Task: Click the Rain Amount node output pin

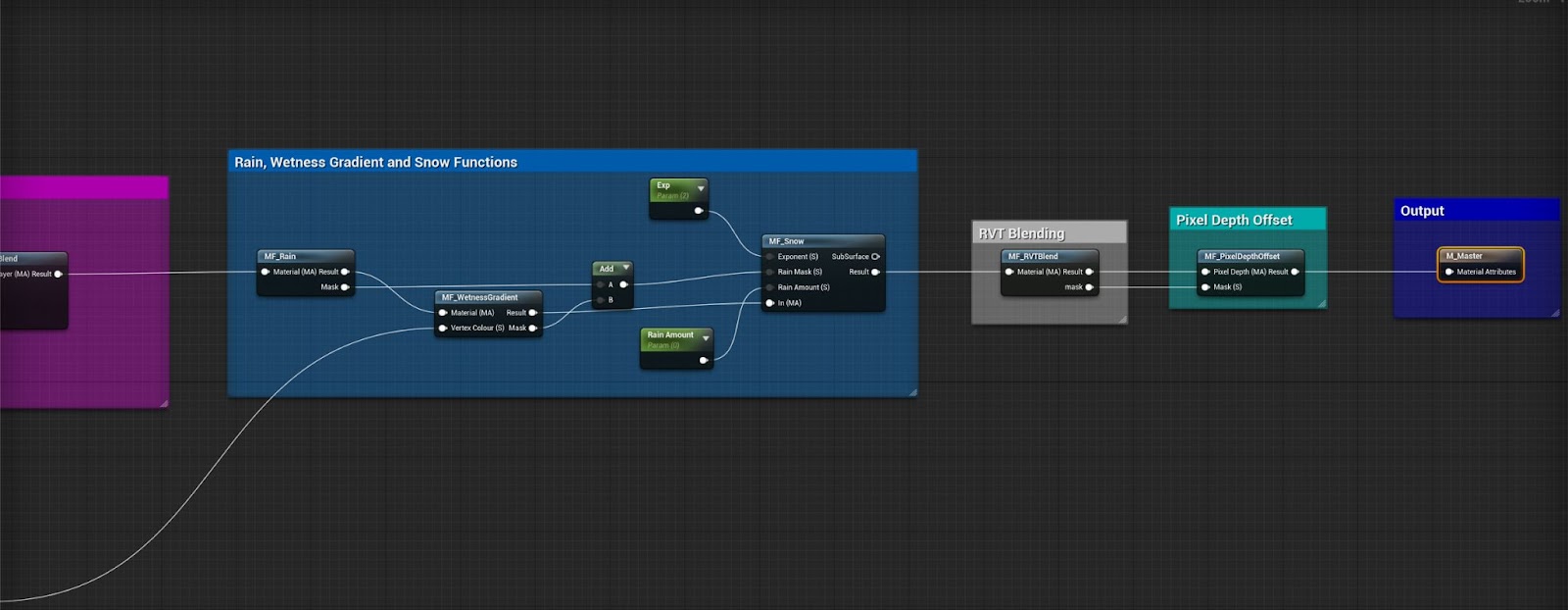Action: [704, 361]
